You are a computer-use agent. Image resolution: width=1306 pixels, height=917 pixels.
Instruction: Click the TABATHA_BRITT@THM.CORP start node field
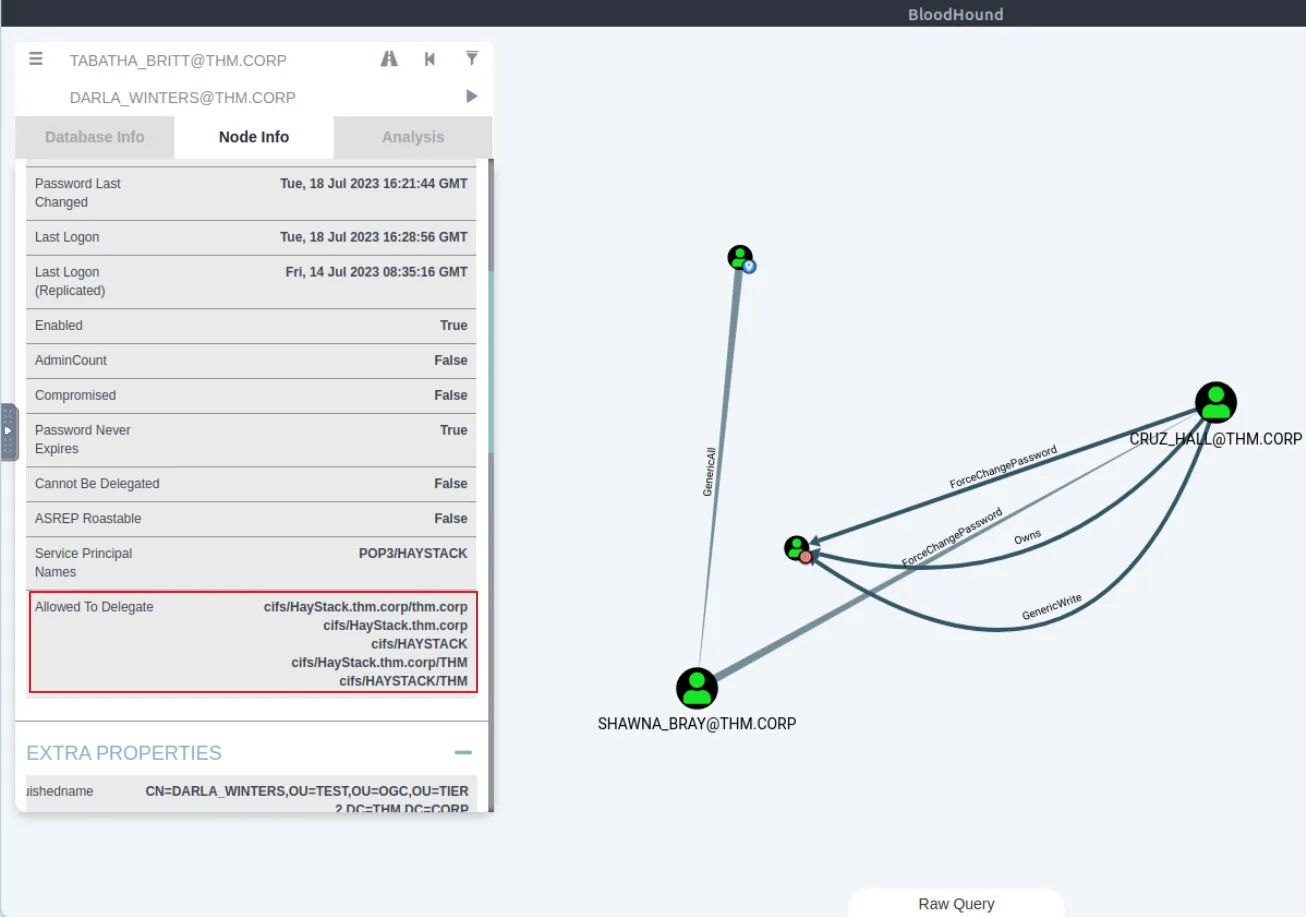click(178, 60)
